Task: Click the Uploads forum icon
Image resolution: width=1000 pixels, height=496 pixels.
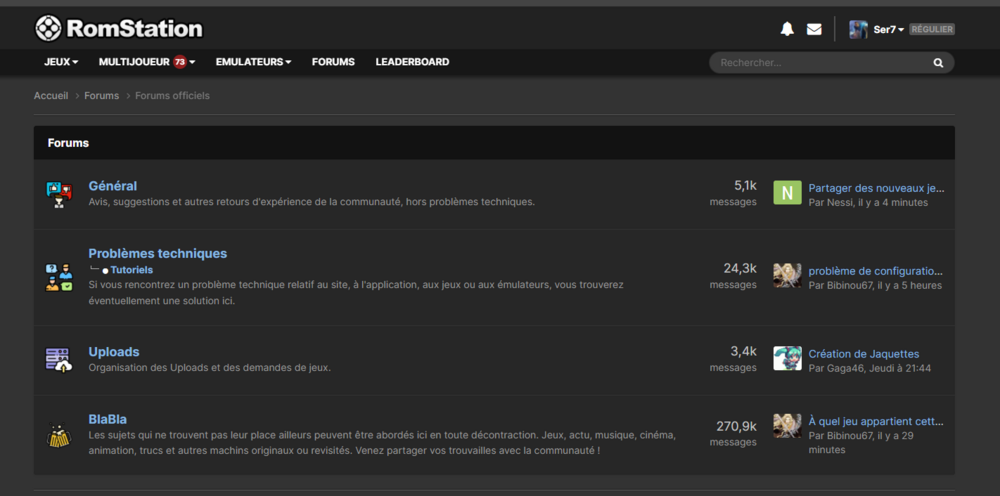Action: (x=59, y=359)
